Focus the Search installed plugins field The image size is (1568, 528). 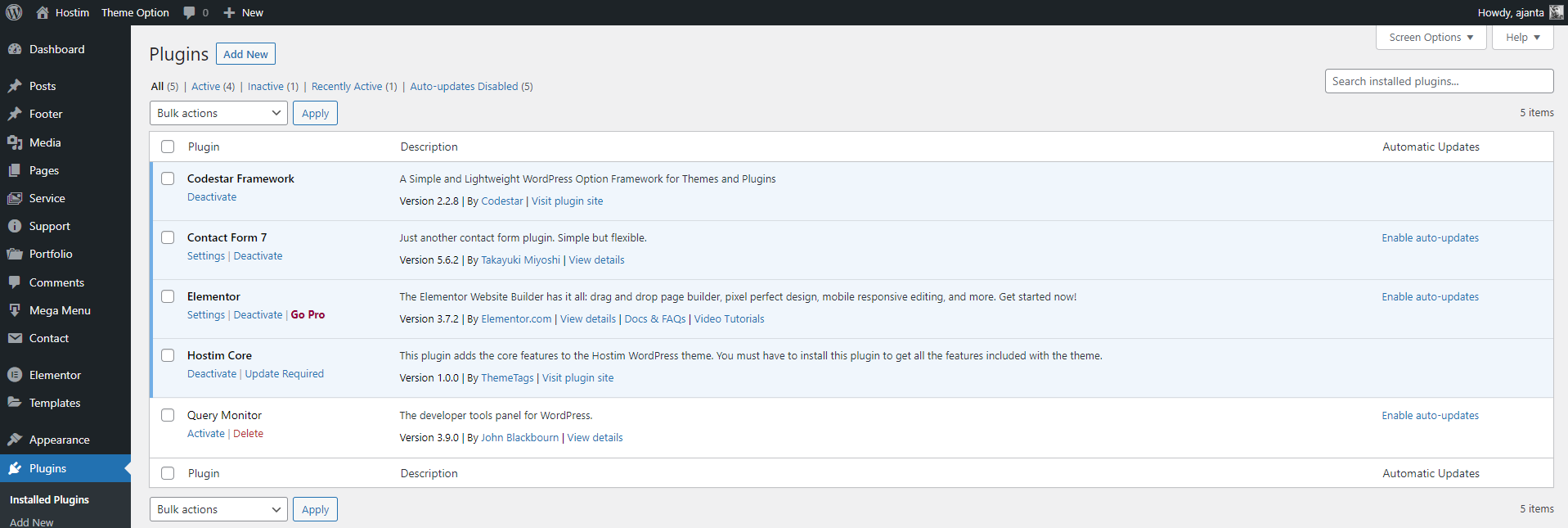(1438, 81)
